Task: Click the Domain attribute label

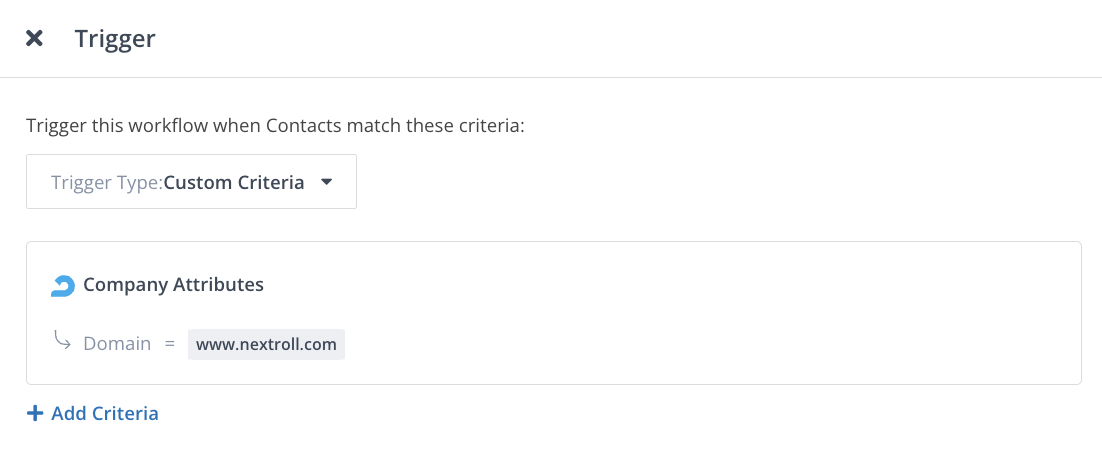Action: [117, 344]
